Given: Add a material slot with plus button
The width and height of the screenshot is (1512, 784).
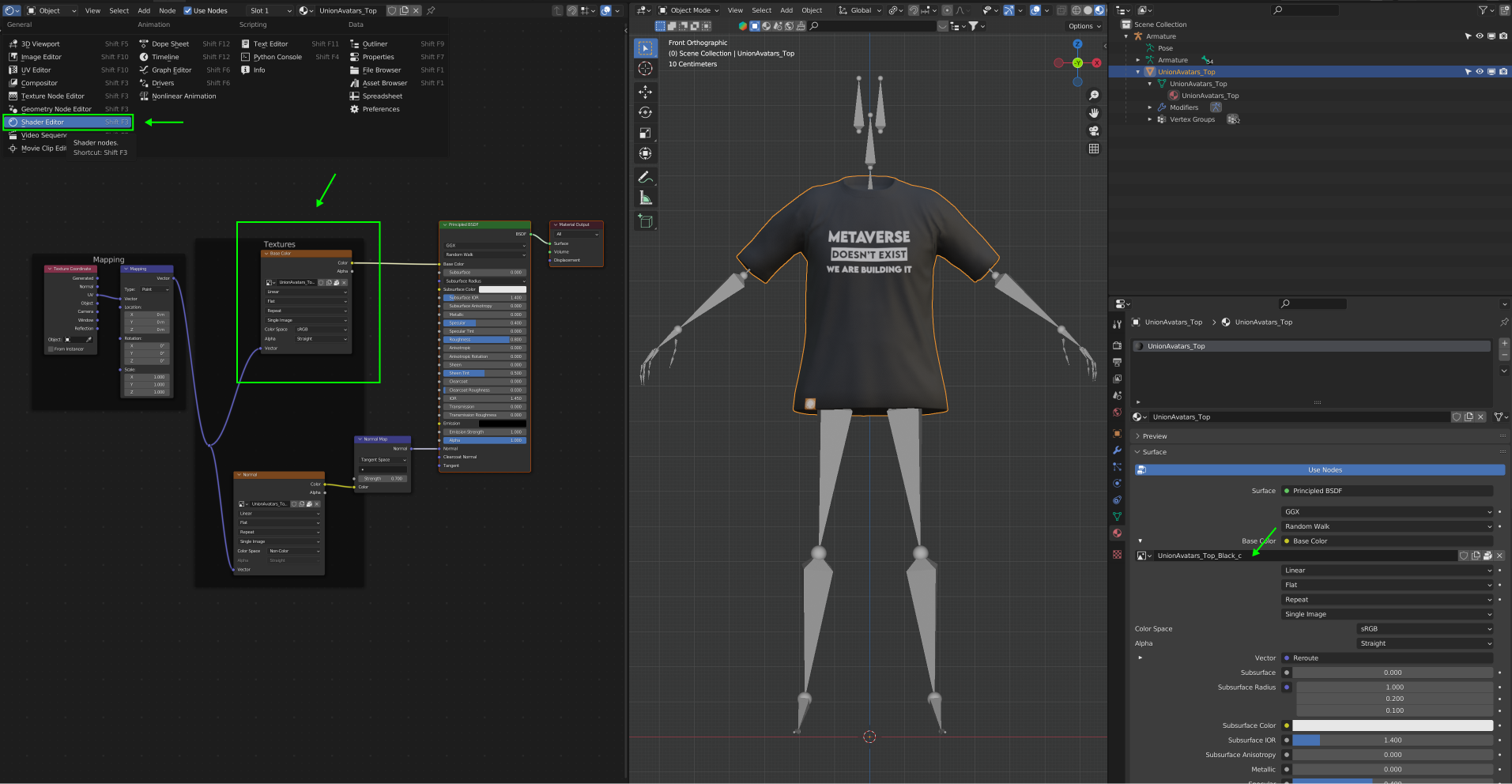Looking at the screenshot, I should [1504, 344].
